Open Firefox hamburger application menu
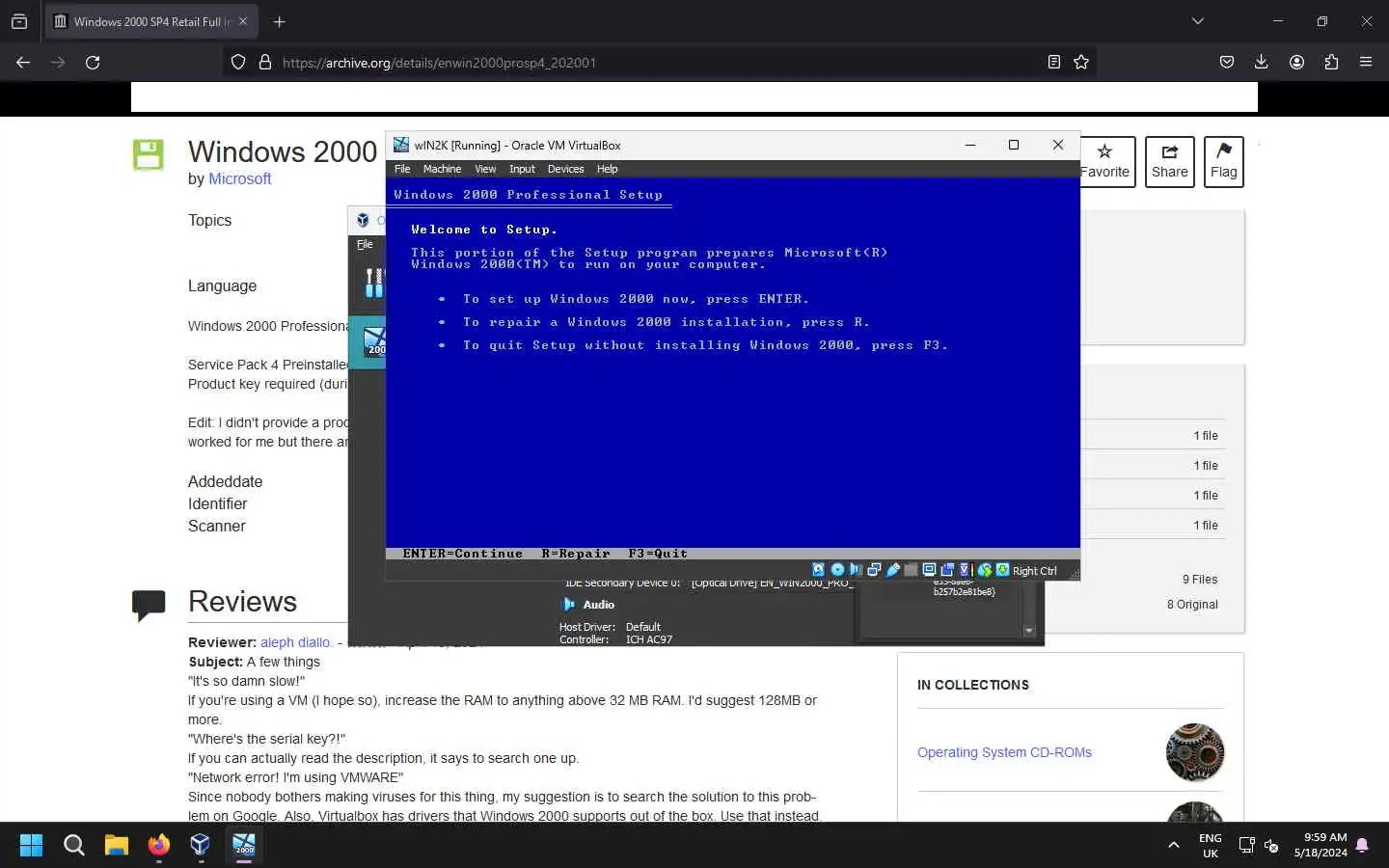Image resolution: width=1389 pixels, height=868 pixels. tap(1366, 62)
